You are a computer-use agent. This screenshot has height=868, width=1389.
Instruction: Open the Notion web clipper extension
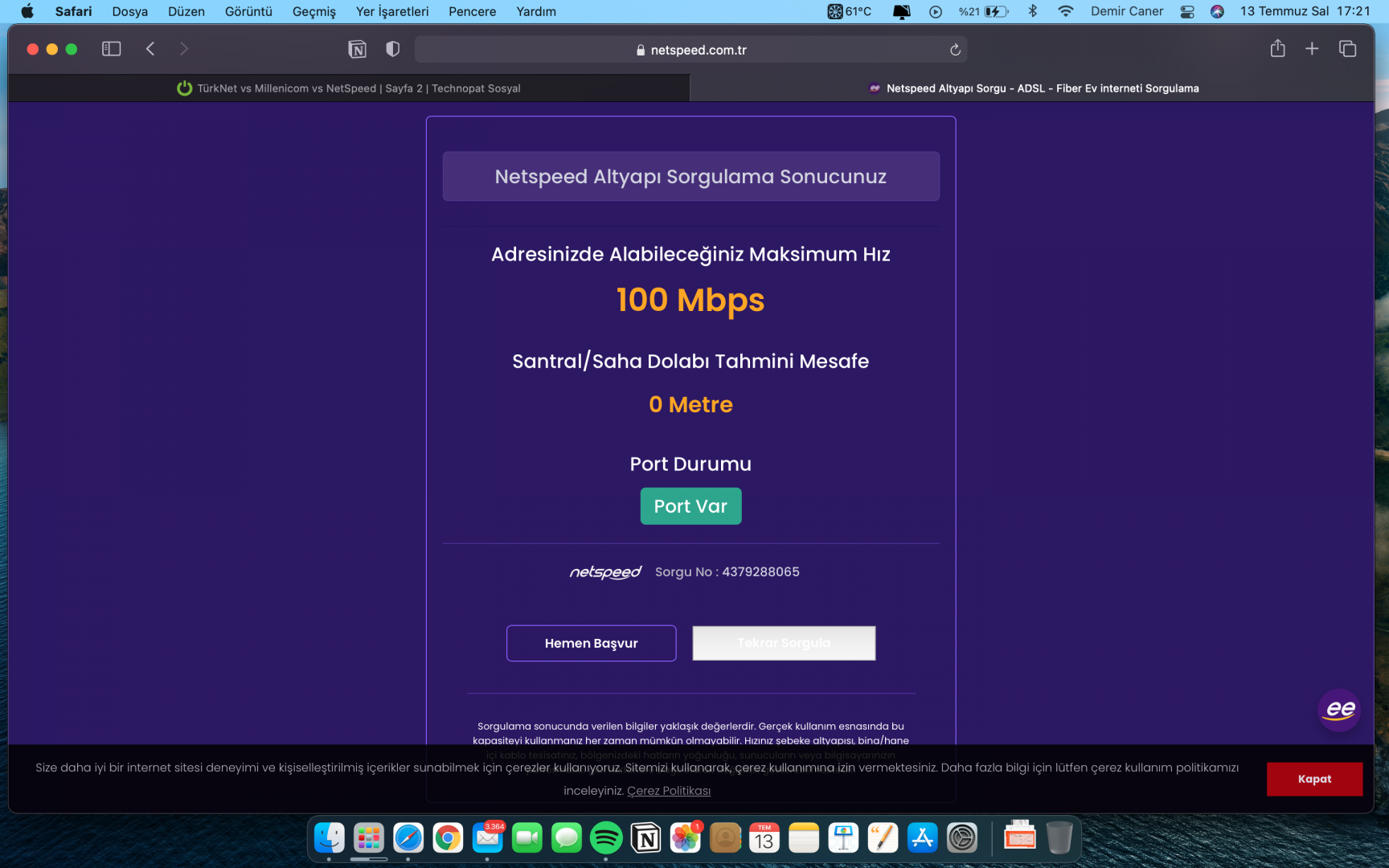pos(357,49)
